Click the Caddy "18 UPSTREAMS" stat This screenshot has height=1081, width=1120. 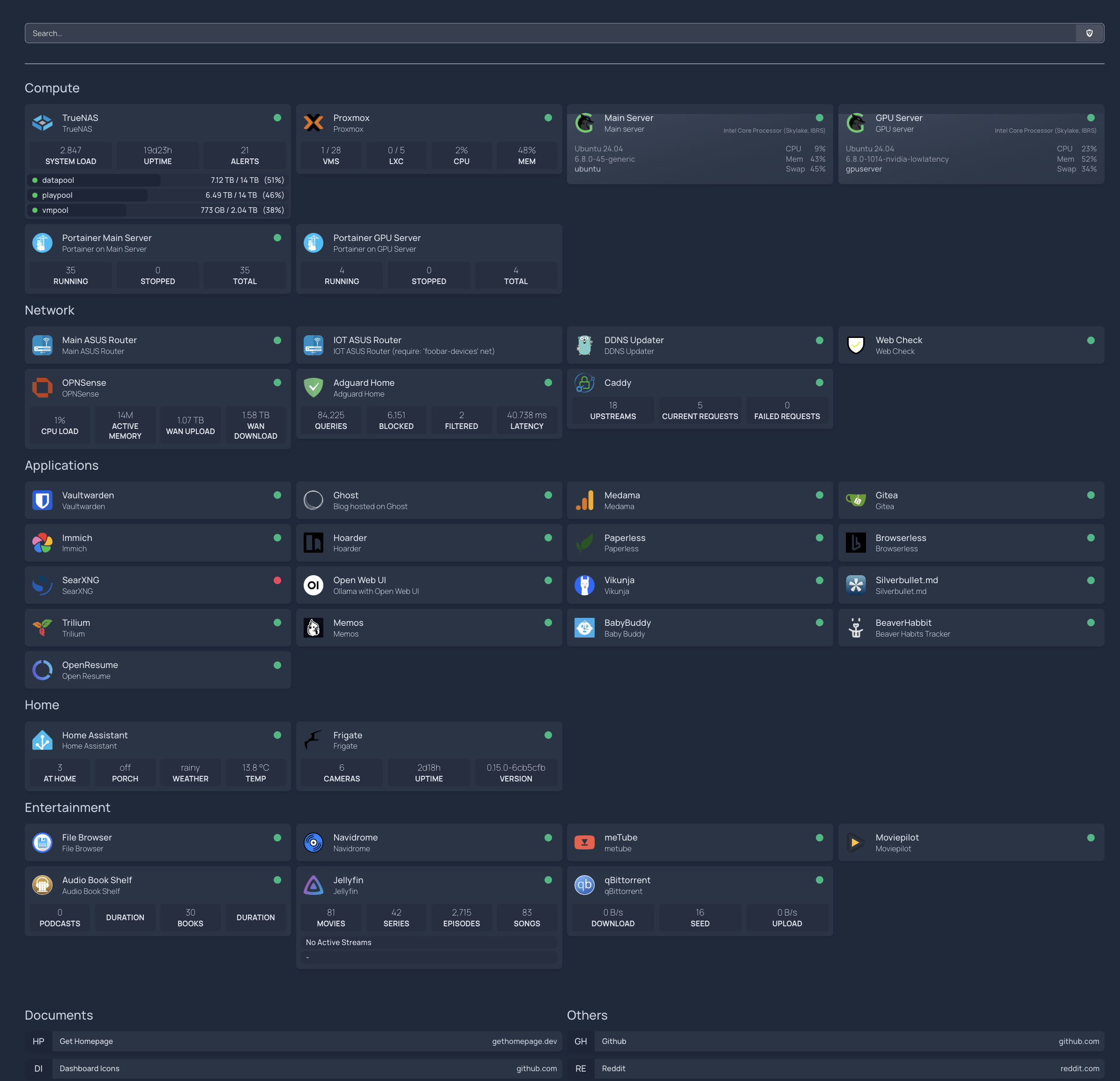(x=612, y=411)
